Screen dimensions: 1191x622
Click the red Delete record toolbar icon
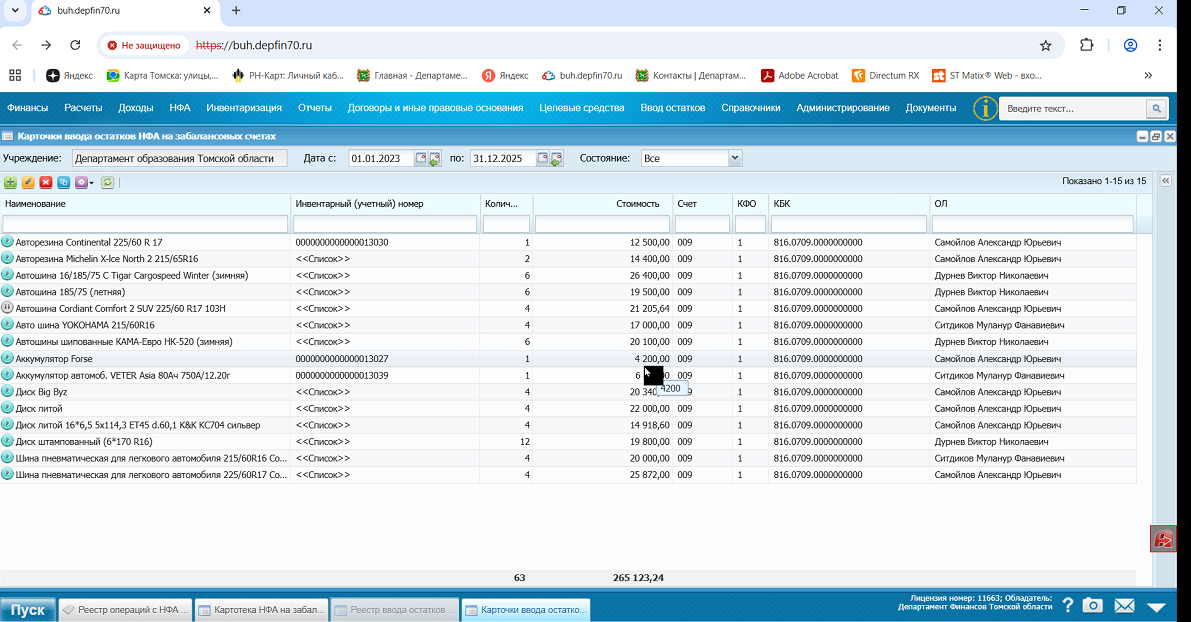46,182
